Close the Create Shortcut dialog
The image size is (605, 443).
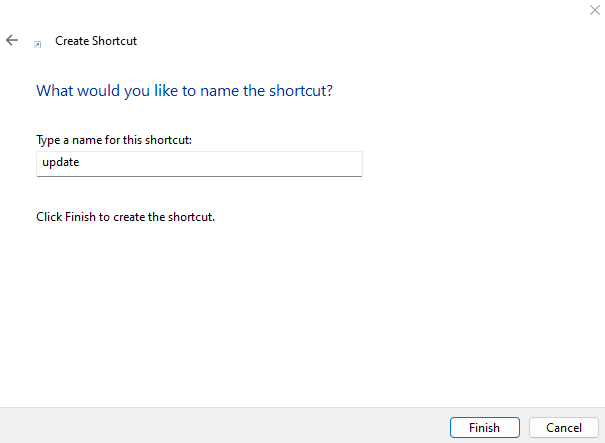[595, 10]
